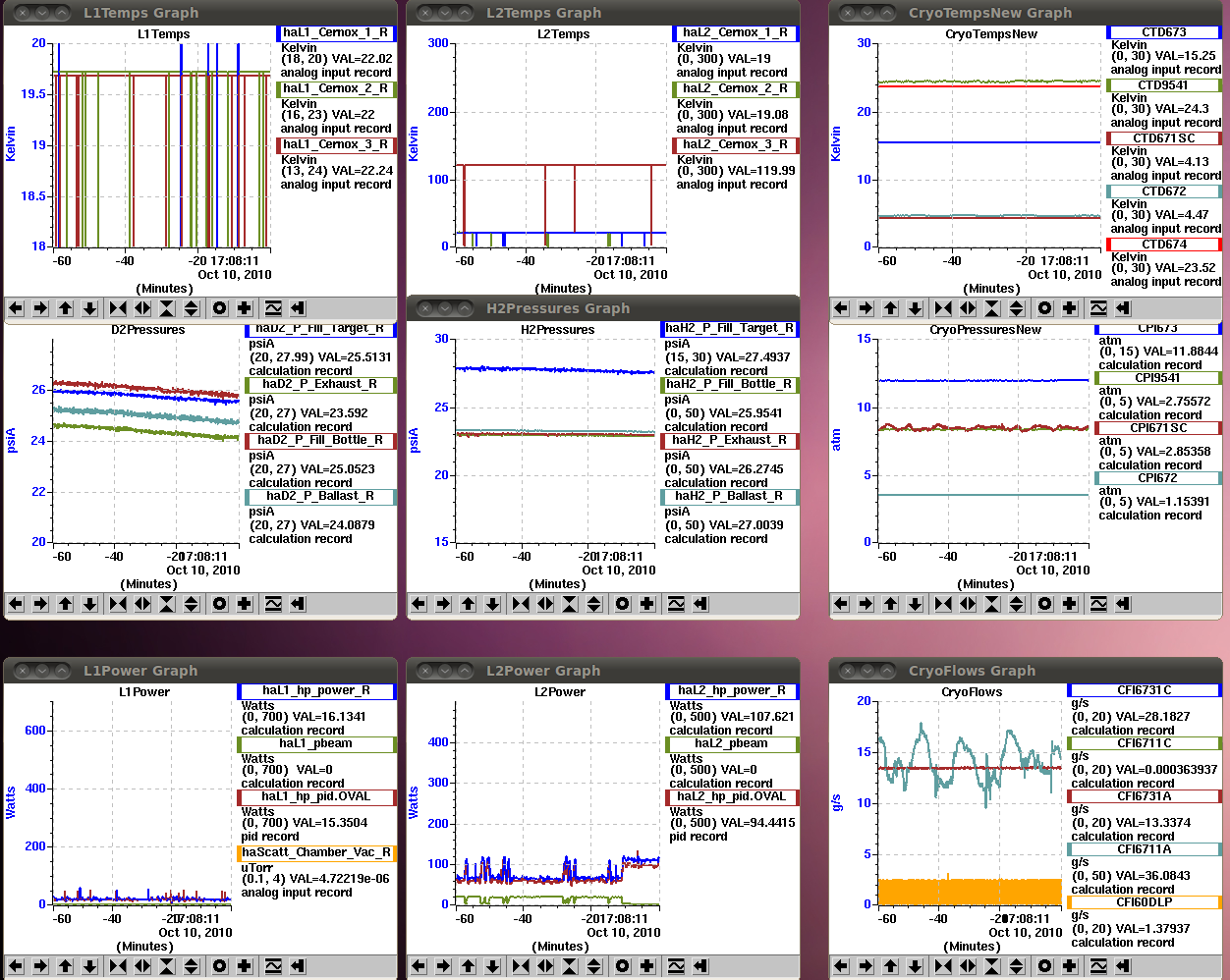Select CFI6731C curve legend button
Viewport: 1230px width, 980px height.
click(1145, 690)
